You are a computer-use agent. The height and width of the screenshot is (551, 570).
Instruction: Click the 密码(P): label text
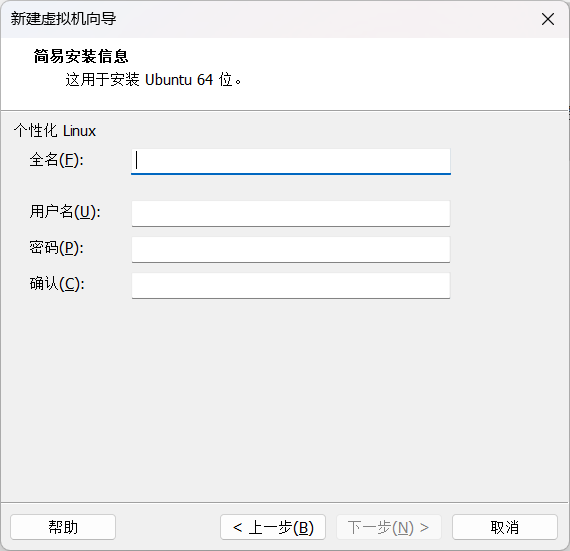[x=57, y=248]
